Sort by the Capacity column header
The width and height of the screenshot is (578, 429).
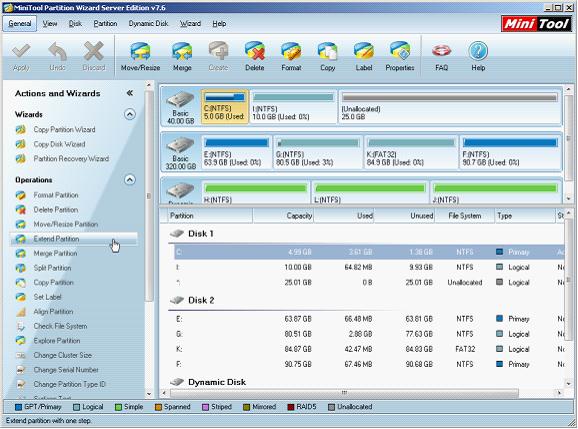tap(283, 216)
